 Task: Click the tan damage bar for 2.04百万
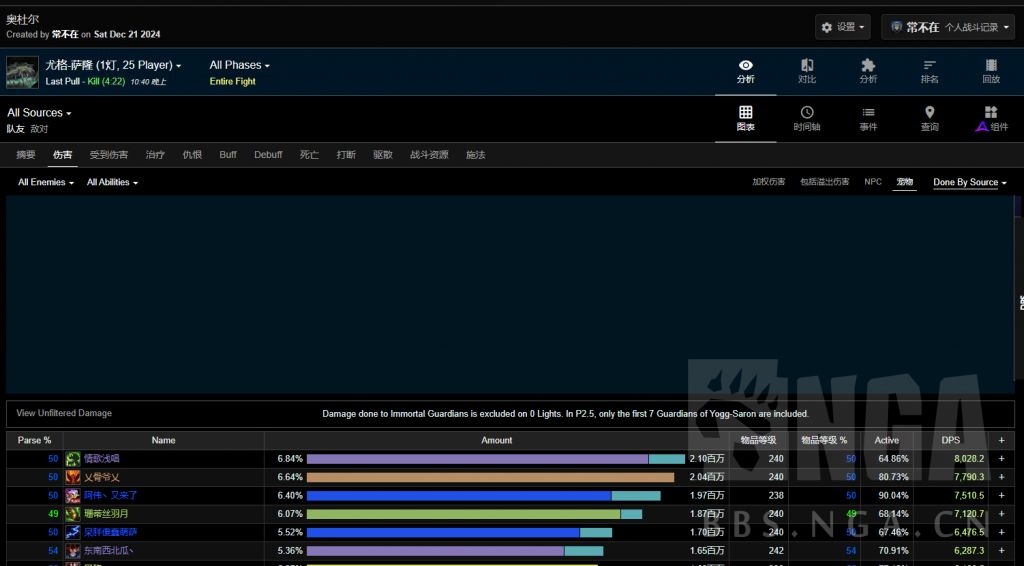coord(490,477)
